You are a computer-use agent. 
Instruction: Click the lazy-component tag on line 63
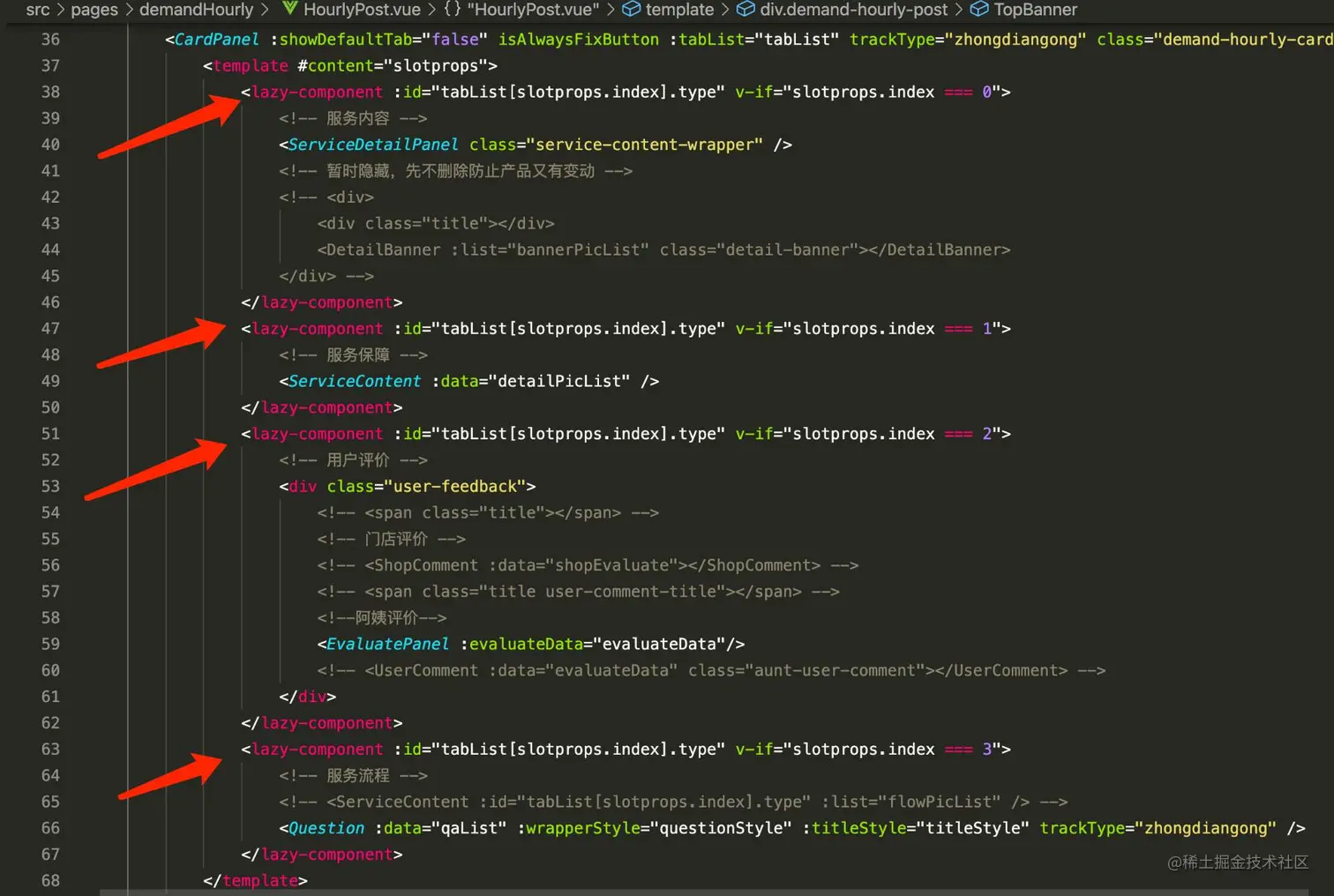coord(317,749)
